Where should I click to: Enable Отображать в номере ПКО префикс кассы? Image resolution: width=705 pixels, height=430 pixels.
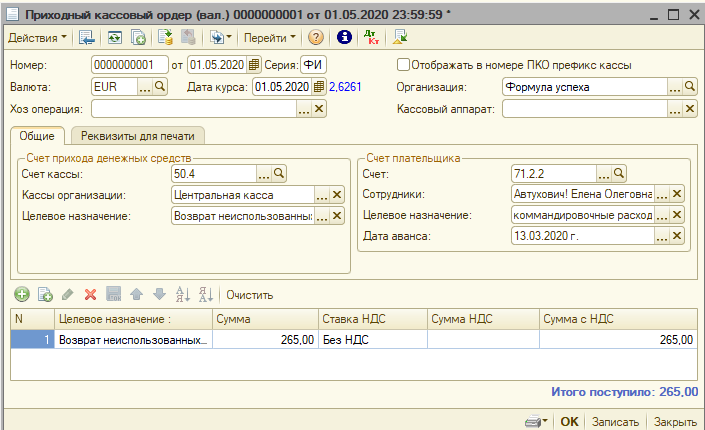[x=403, y=65]
